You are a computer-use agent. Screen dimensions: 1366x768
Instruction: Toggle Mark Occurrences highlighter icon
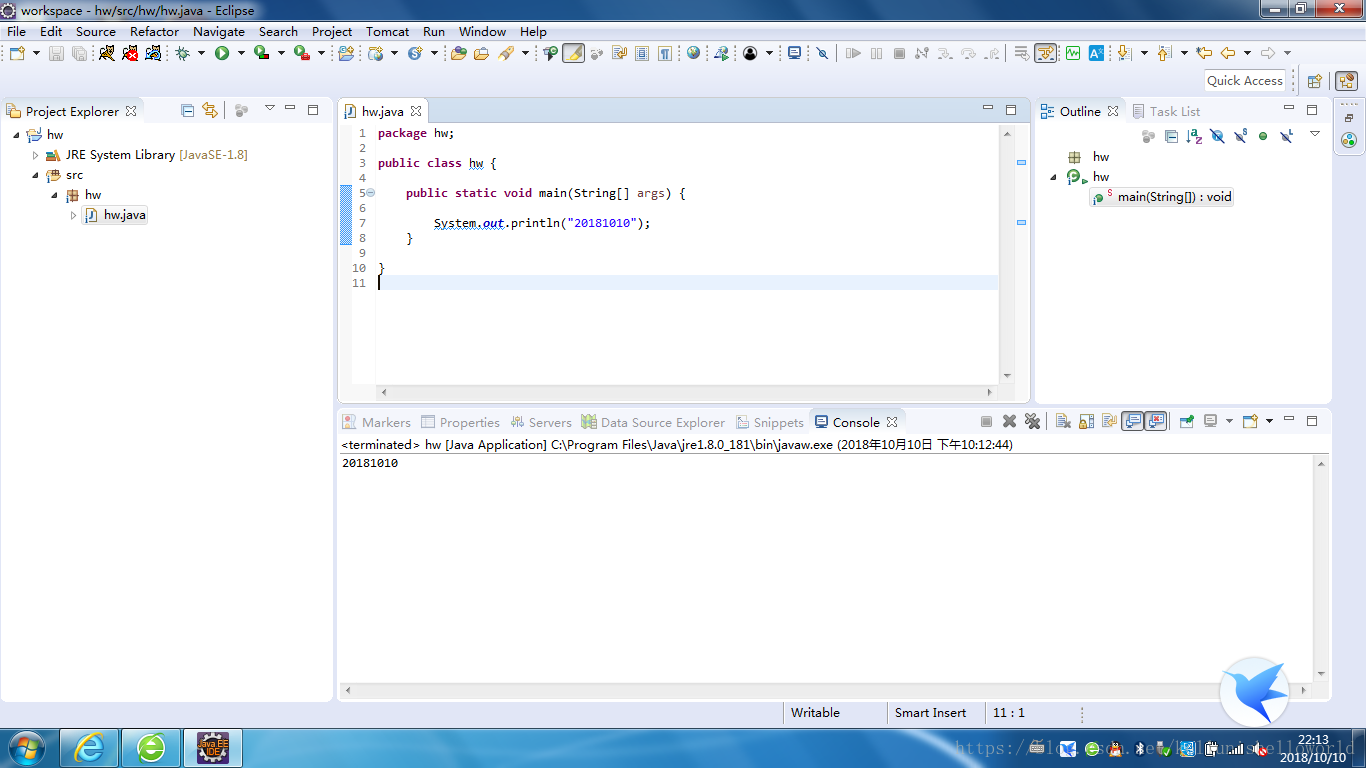pyautogui.click(x=573, y=53)
